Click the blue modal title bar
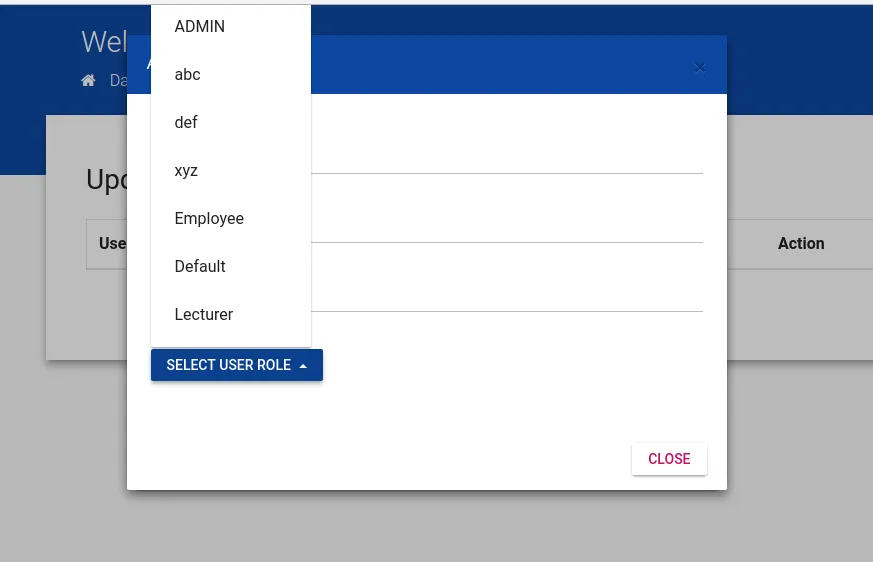 [x=500, y=66]
